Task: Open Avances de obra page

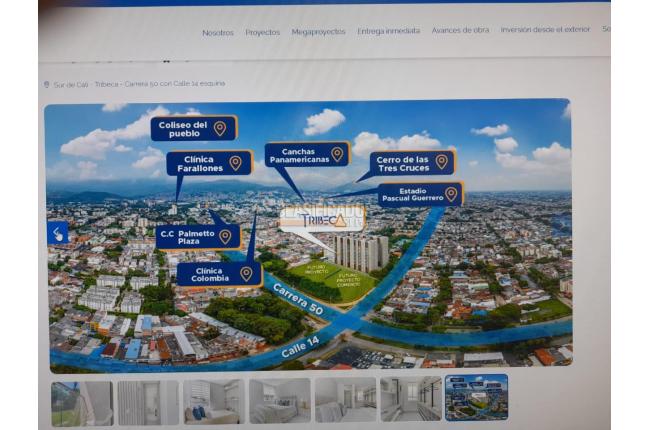Action: [x=460, y=30]
